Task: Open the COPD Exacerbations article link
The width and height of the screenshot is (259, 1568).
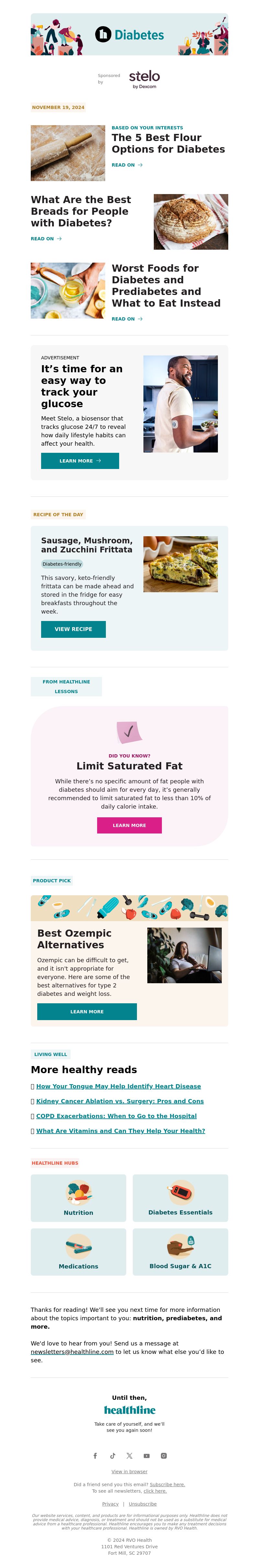Action: pyautogui.click(x=117, y=1116)
